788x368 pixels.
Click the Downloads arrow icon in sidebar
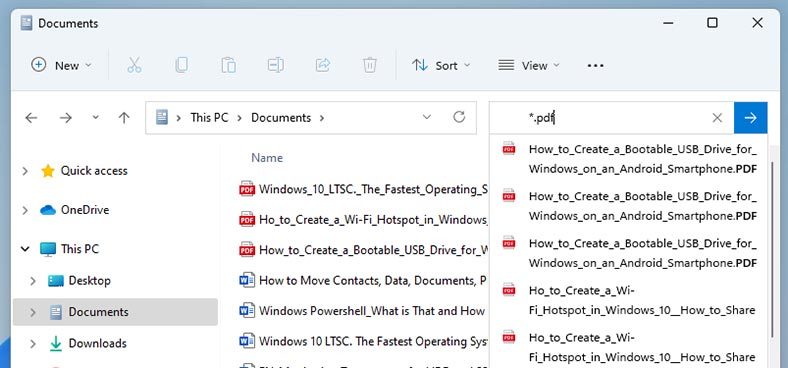tap(56, 344)
